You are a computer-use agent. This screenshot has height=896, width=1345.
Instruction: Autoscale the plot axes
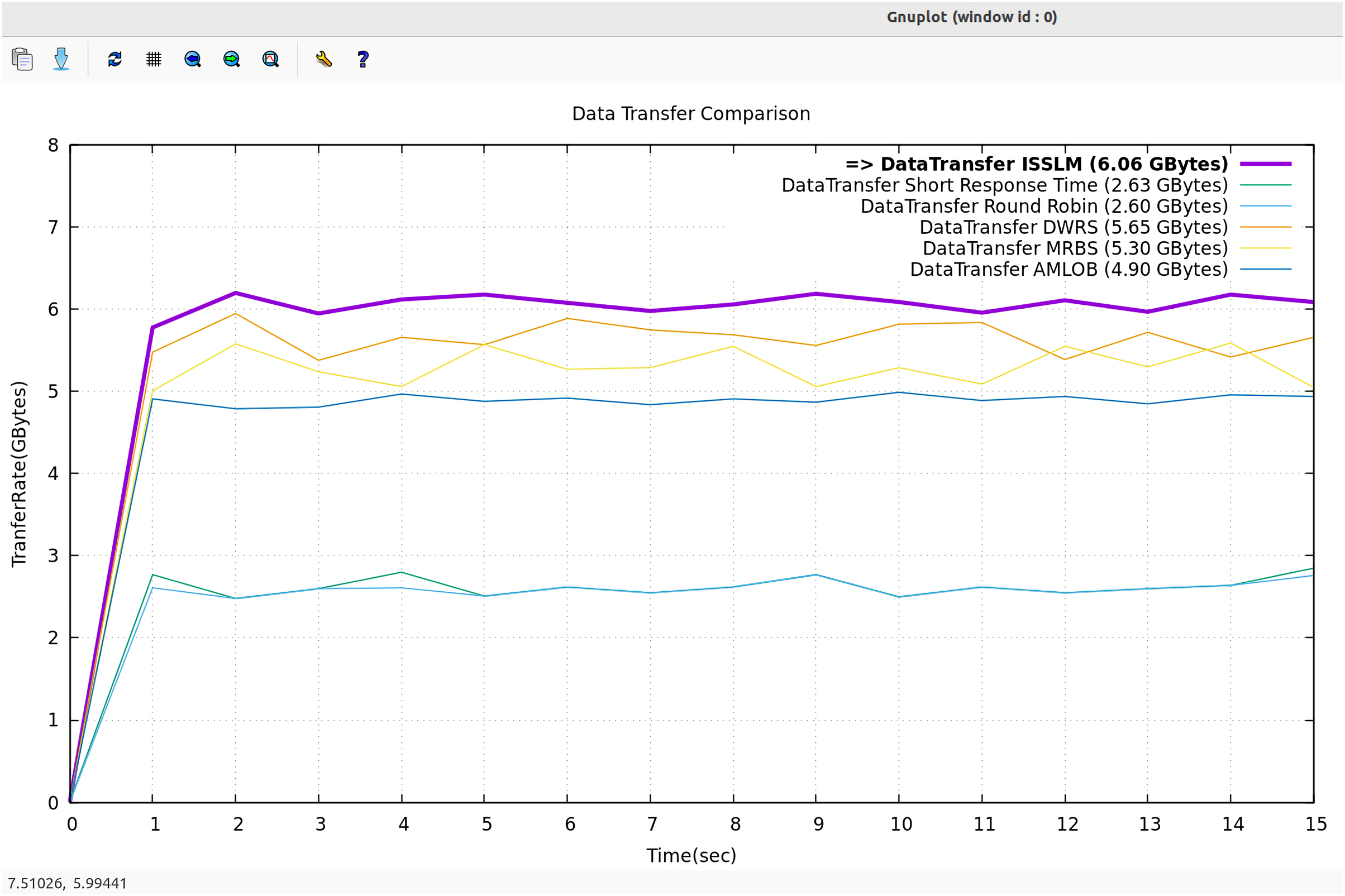[x=270, y=59]
